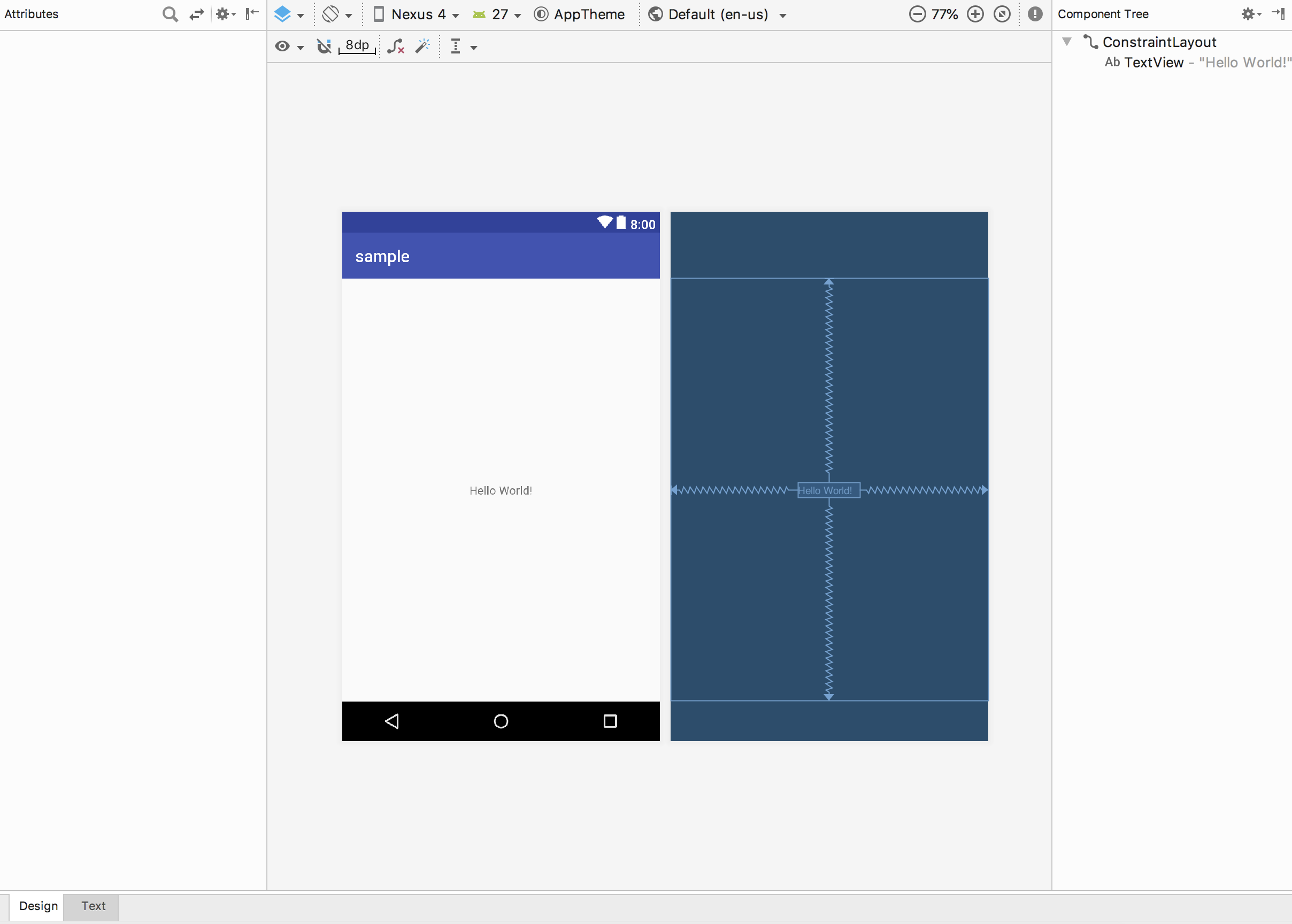Collapse the ConstraintLayout tree node
The height and width of the screenshot is (924, 1292).
click(1067, 42)
